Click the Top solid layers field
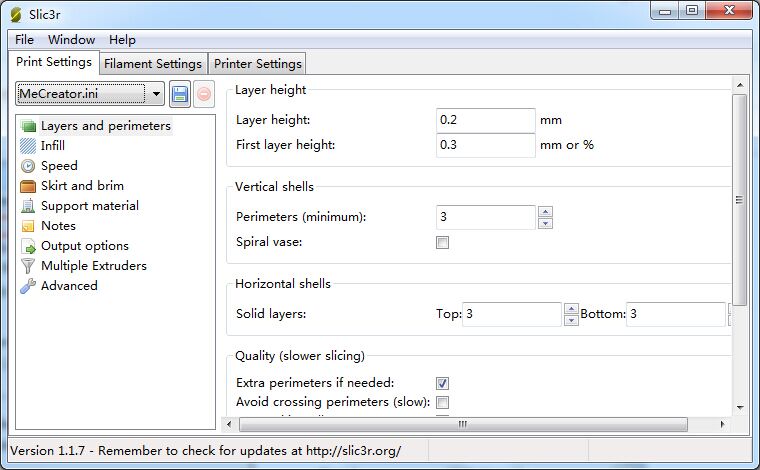Image resolution: width=760 pixels, height=470 pixels. coord(512,314)
